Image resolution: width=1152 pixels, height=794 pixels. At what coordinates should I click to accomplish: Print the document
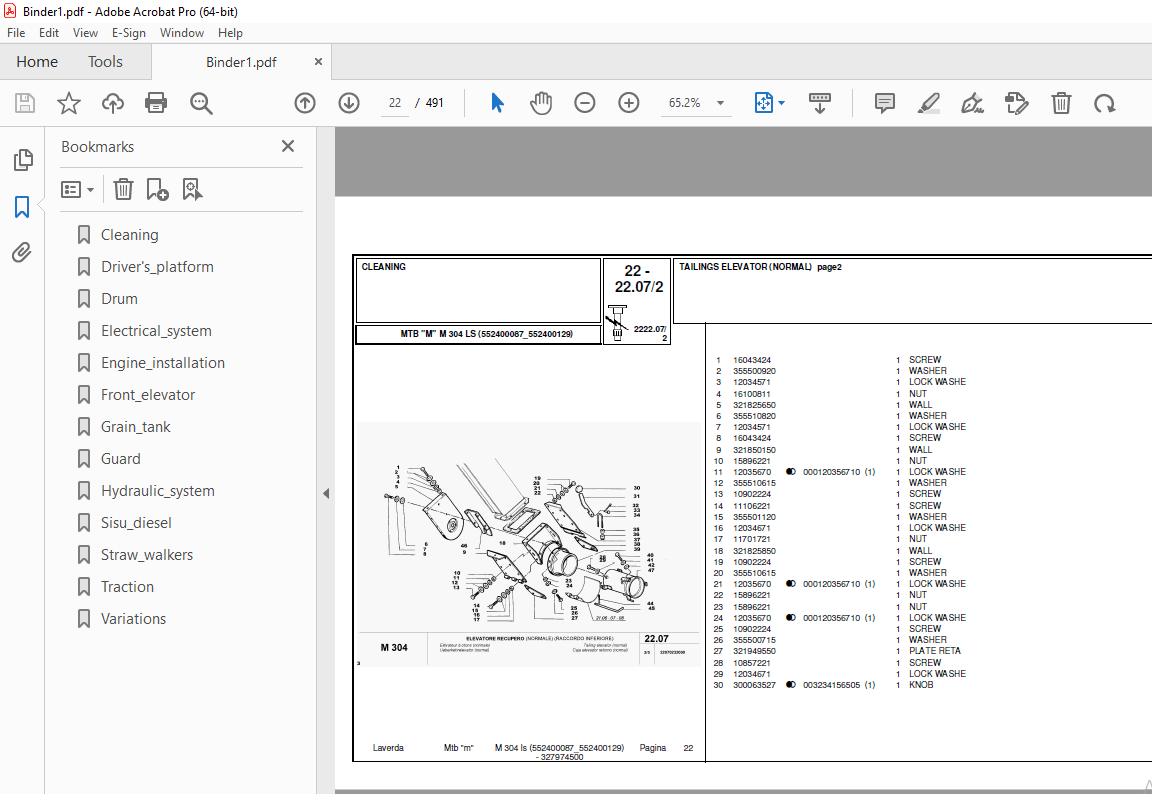coord(156,103)
